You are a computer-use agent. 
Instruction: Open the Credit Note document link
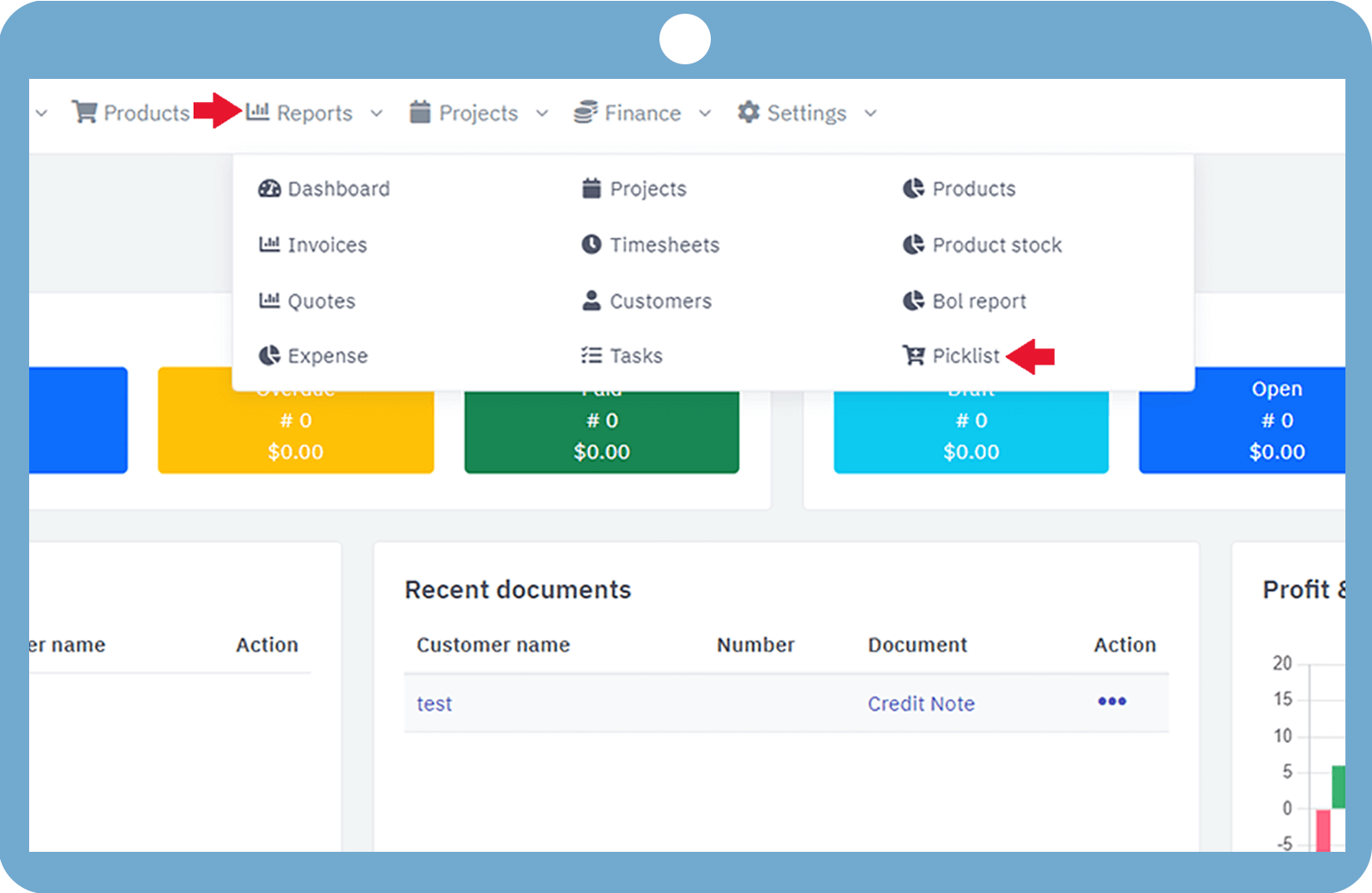[921, 703]
